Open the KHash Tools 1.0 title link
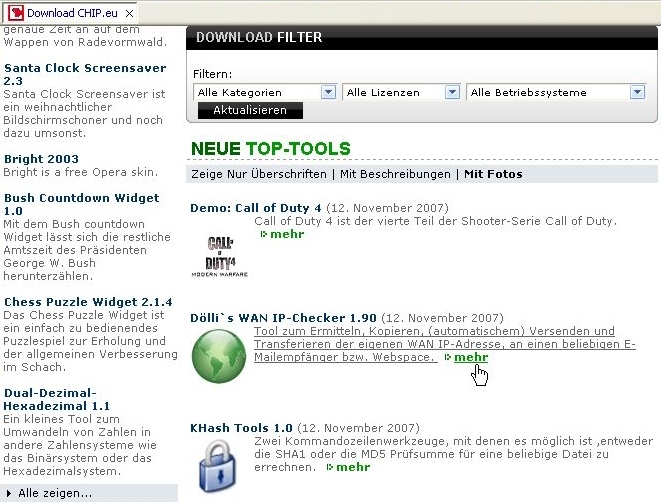 241,428
